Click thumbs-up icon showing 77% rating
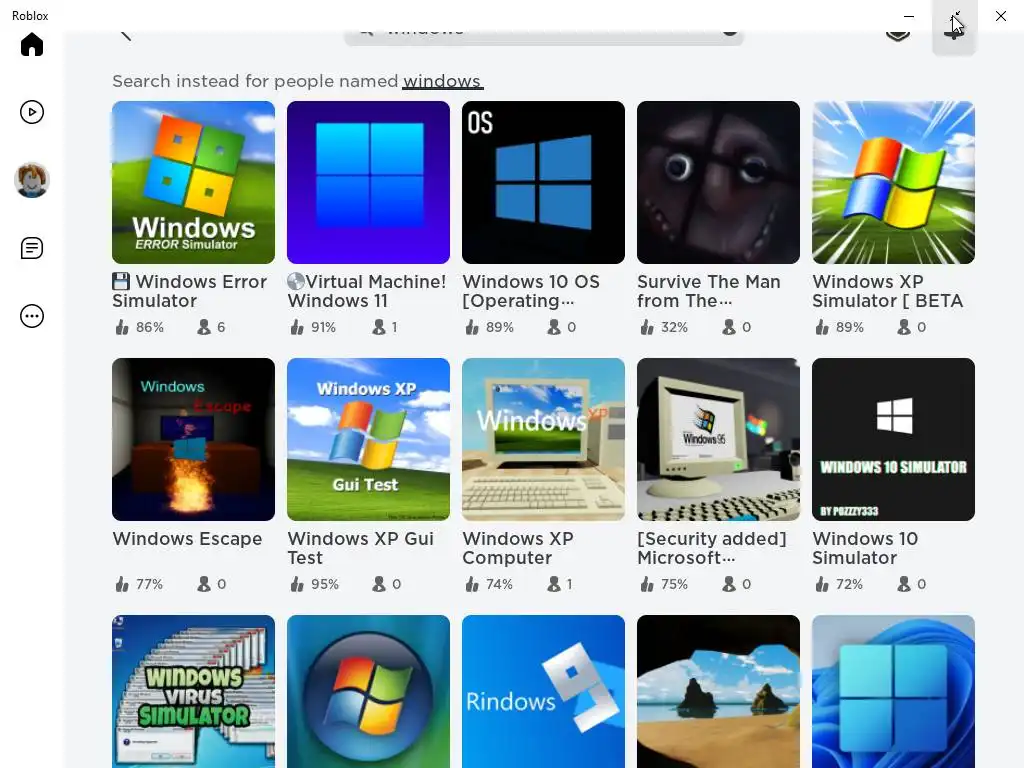This screenshot has width=1024, height=768. [x=122, y=584]
